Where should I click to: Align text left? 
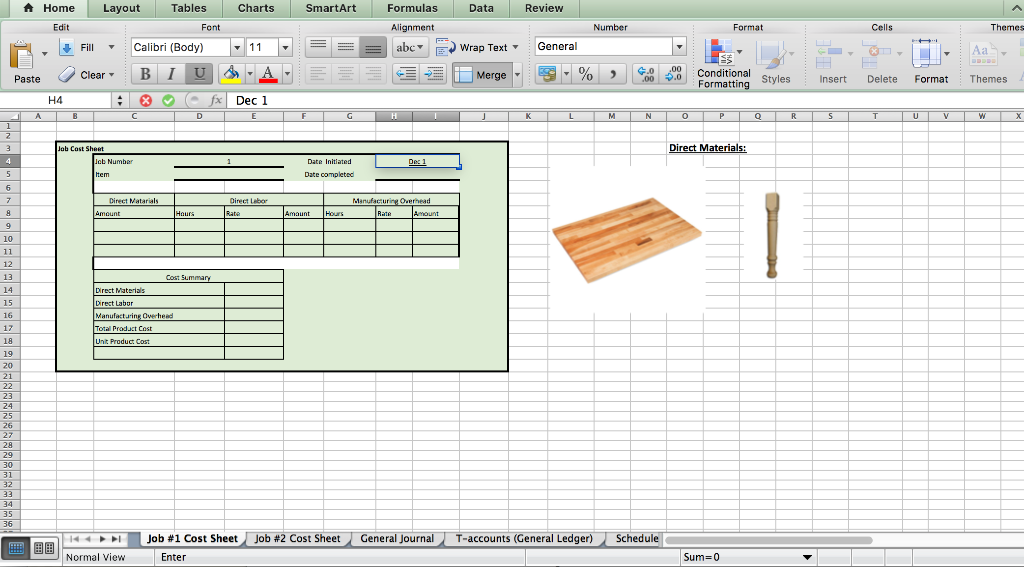point(318,74)
